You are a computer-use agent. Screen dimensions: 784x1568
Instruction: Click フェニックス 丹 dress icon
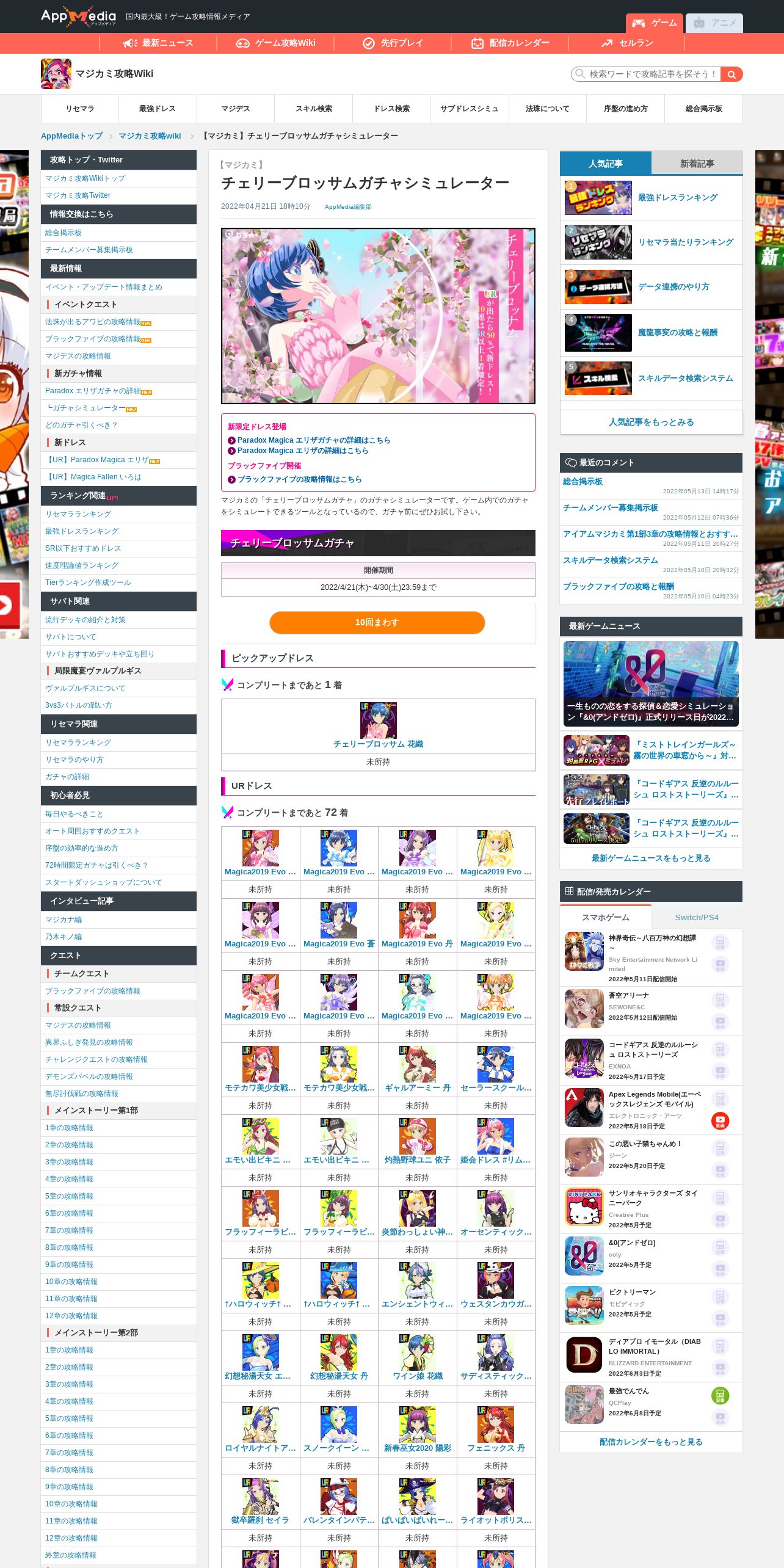pos(496,1425)
